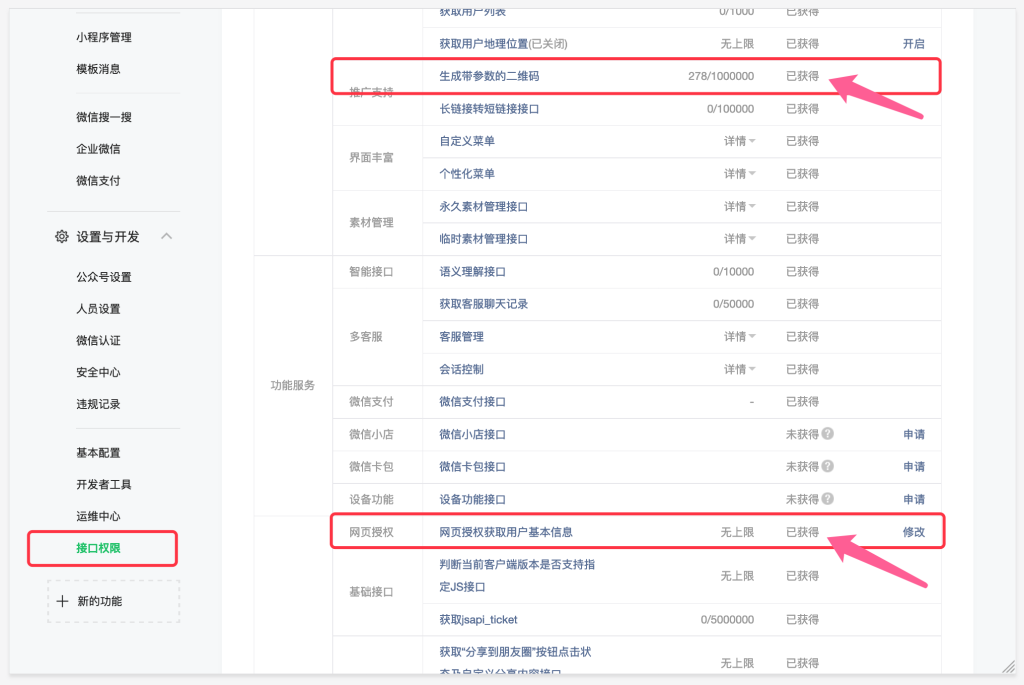Viewport: 1024px width, 685px height.
Task: Open 判断当前客户端版本是否支持指定JS接口 link
Action: tap(517, 575)
